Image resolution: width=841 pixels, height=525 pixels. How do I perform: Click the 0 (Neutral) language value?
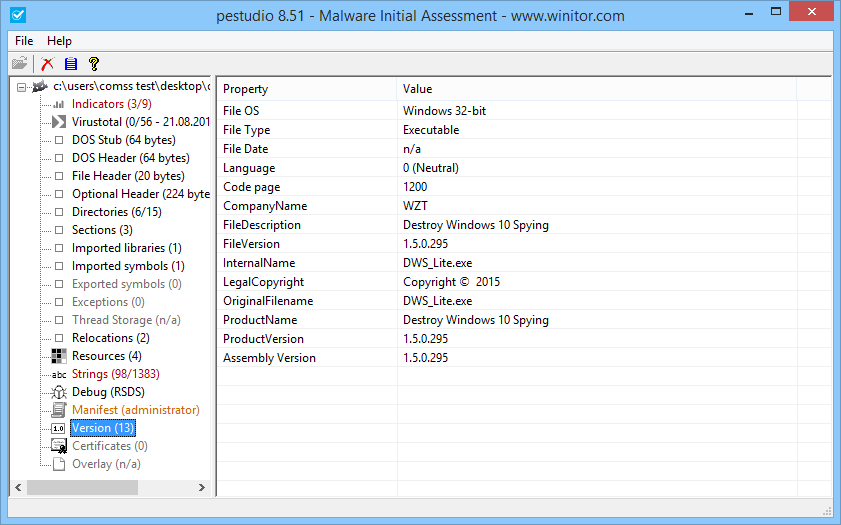(x=431, y=168)
